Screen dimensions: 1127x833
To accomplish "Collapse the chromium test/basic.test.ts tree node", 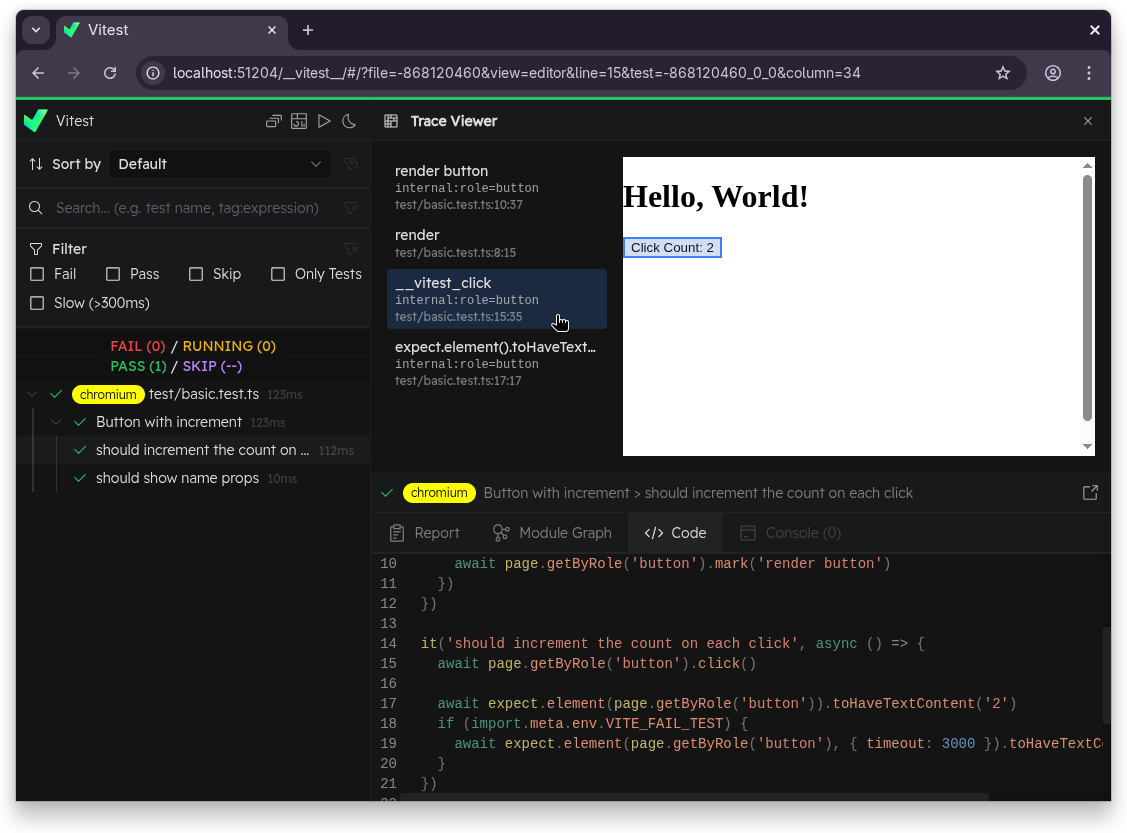I will 30,394.
